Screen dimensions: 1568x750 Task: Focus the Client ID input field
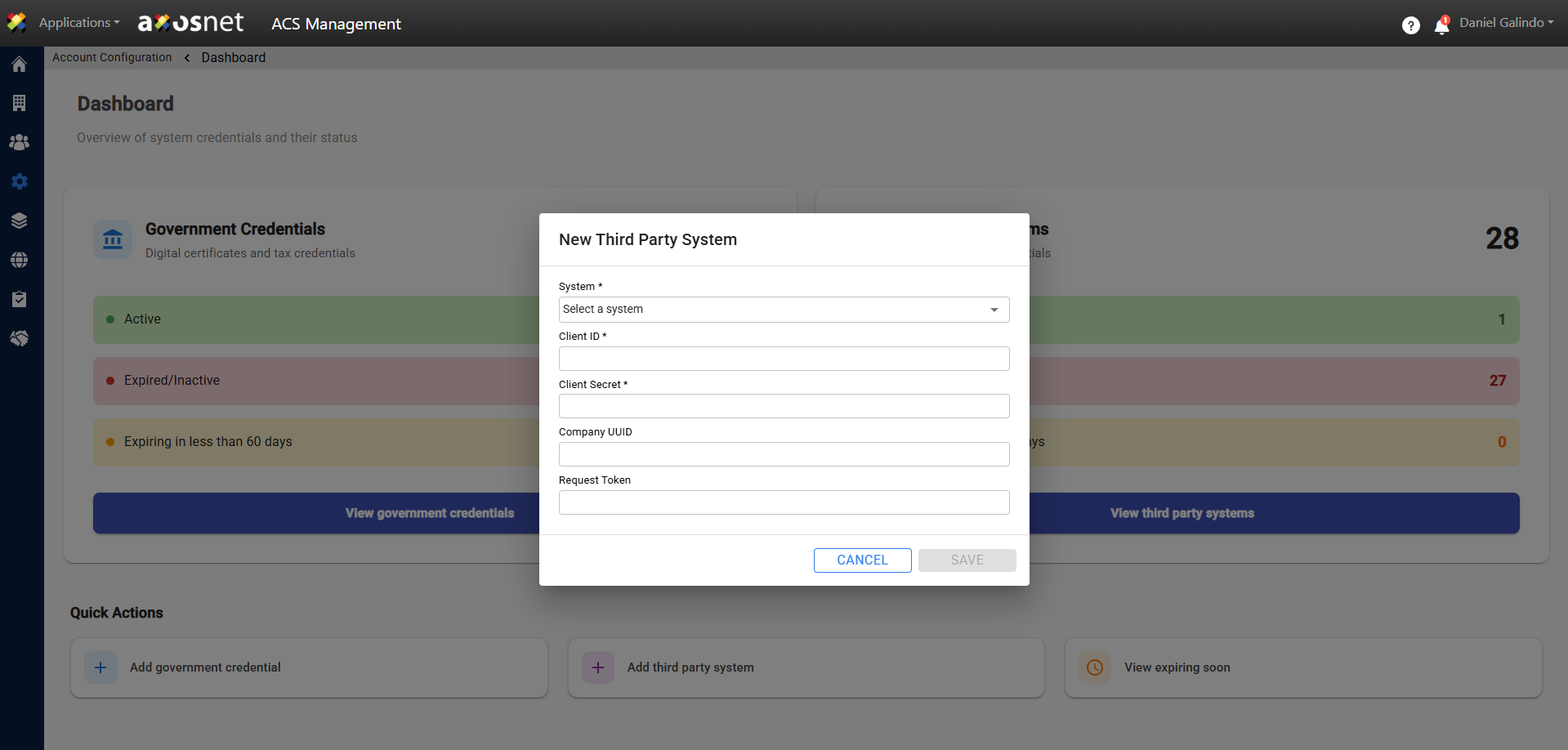click(x=784, y=359)
